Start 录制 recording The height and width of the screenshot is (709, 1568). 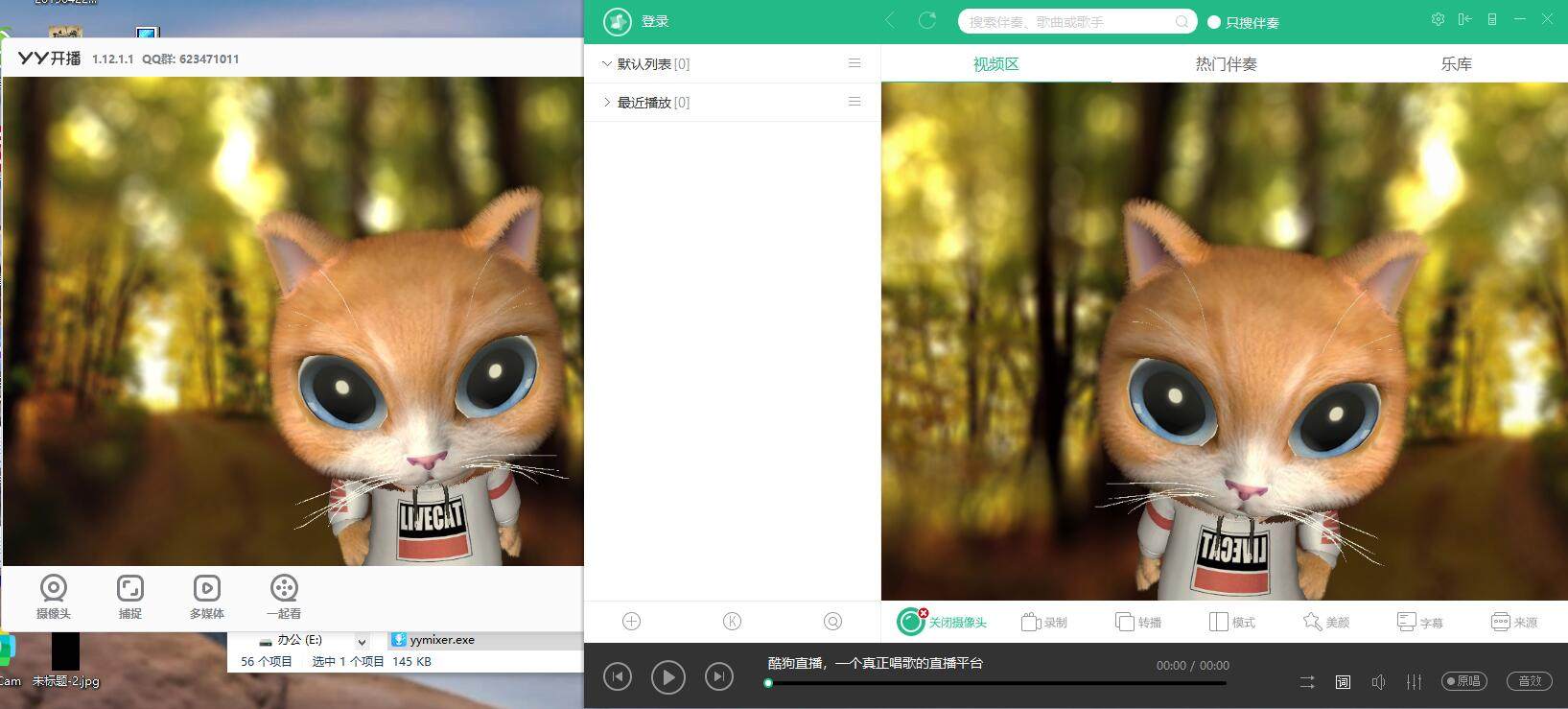coord(1044,622)
